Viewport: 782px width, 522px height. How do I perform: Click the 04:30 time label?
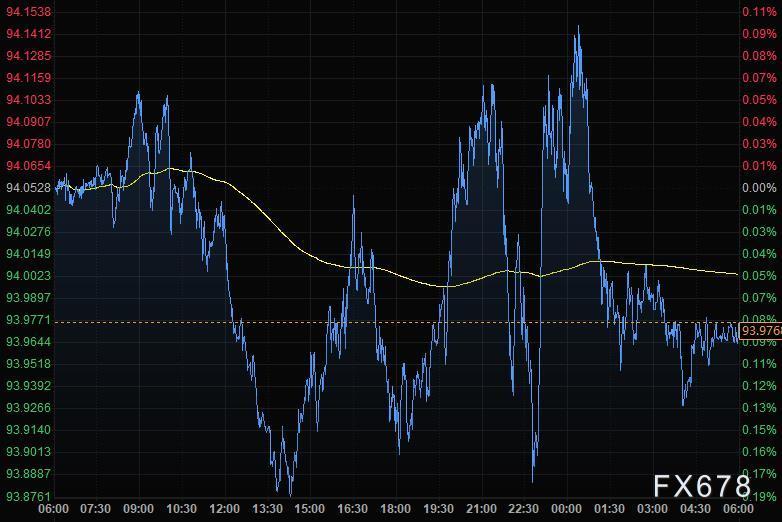(x=695, y=509)
